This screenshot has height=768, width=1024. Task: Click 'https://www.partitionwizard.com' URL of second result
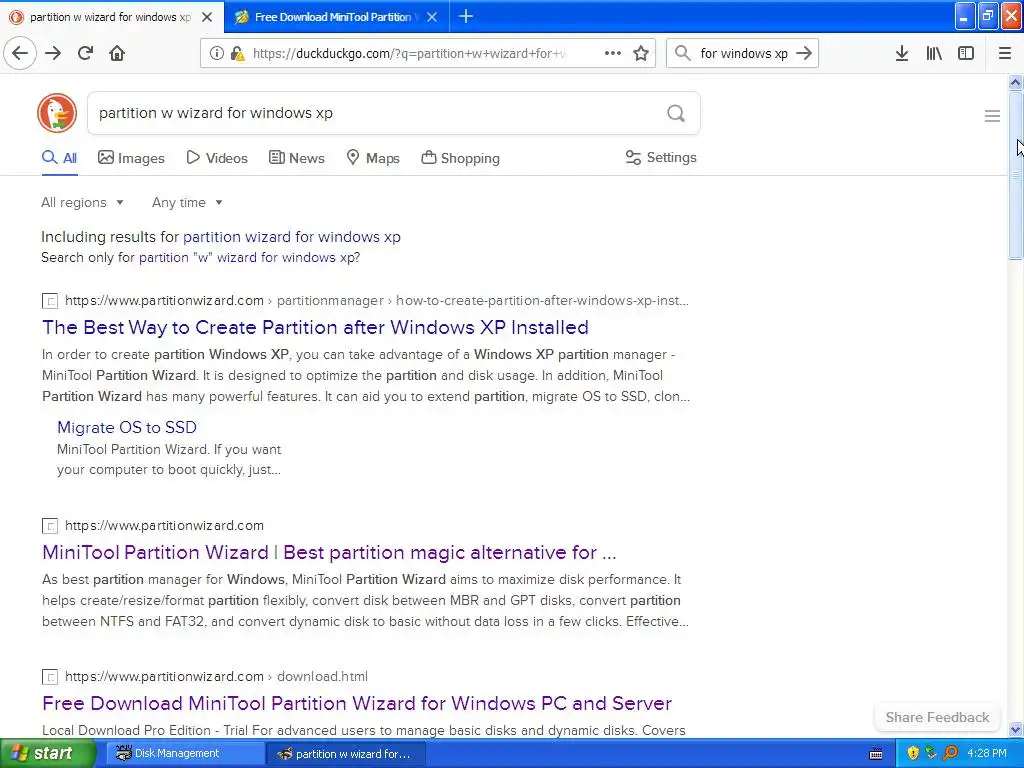coord(164,526)
